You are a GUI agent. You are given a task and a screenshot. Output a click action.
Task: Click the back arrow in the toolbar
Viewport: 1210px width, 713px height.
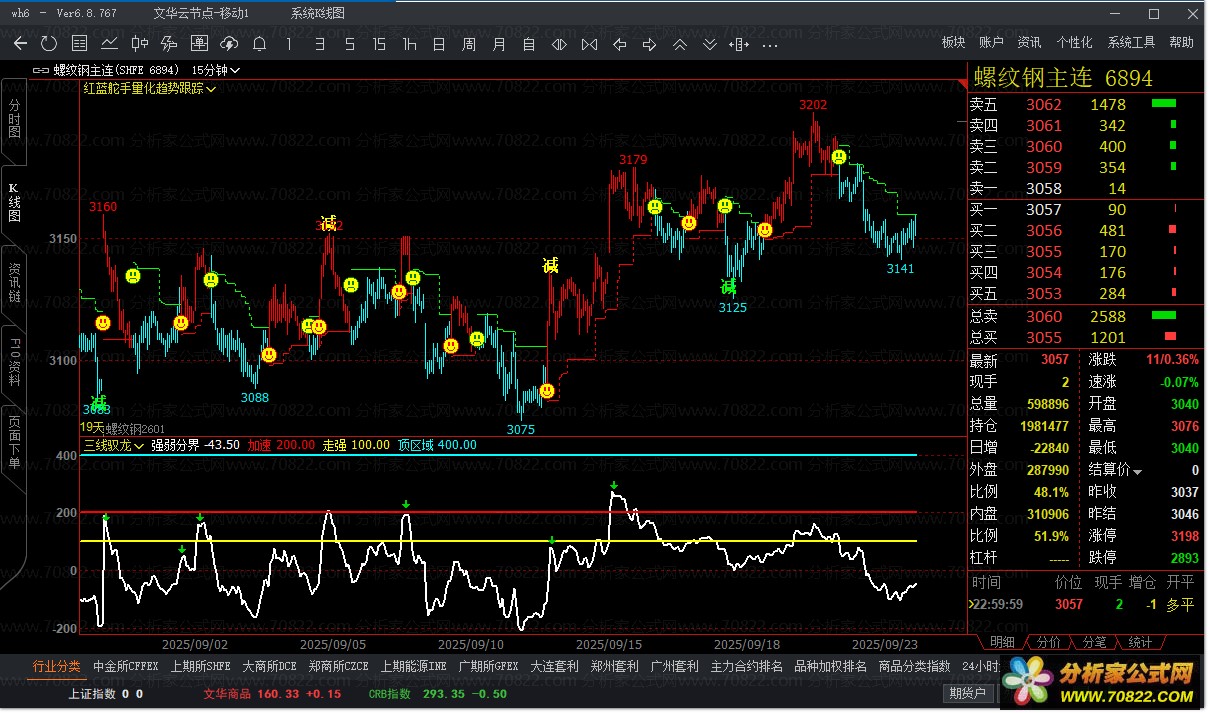click(20, 44)
